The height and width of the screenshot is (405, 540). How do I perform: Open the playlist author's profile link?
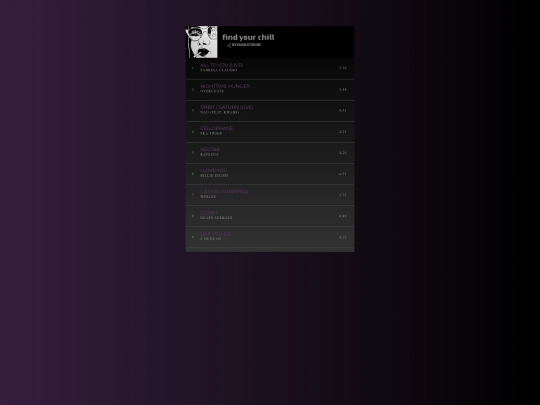click(x=246, y=45)
